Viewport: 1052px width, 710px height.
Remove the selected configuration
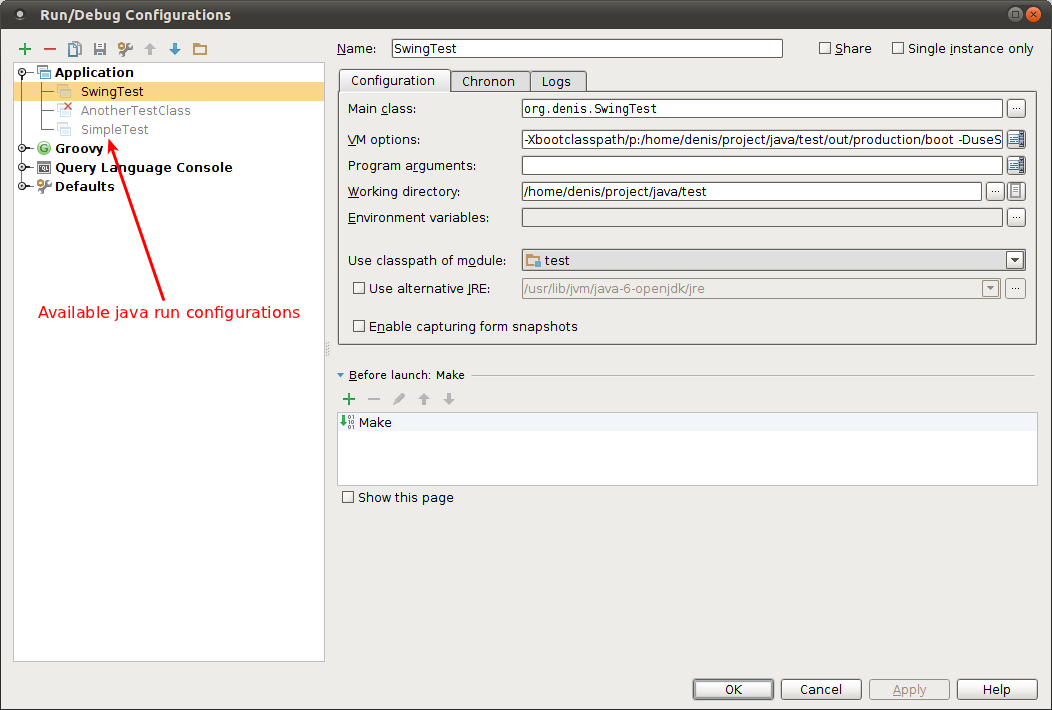(x=49, y=48)
